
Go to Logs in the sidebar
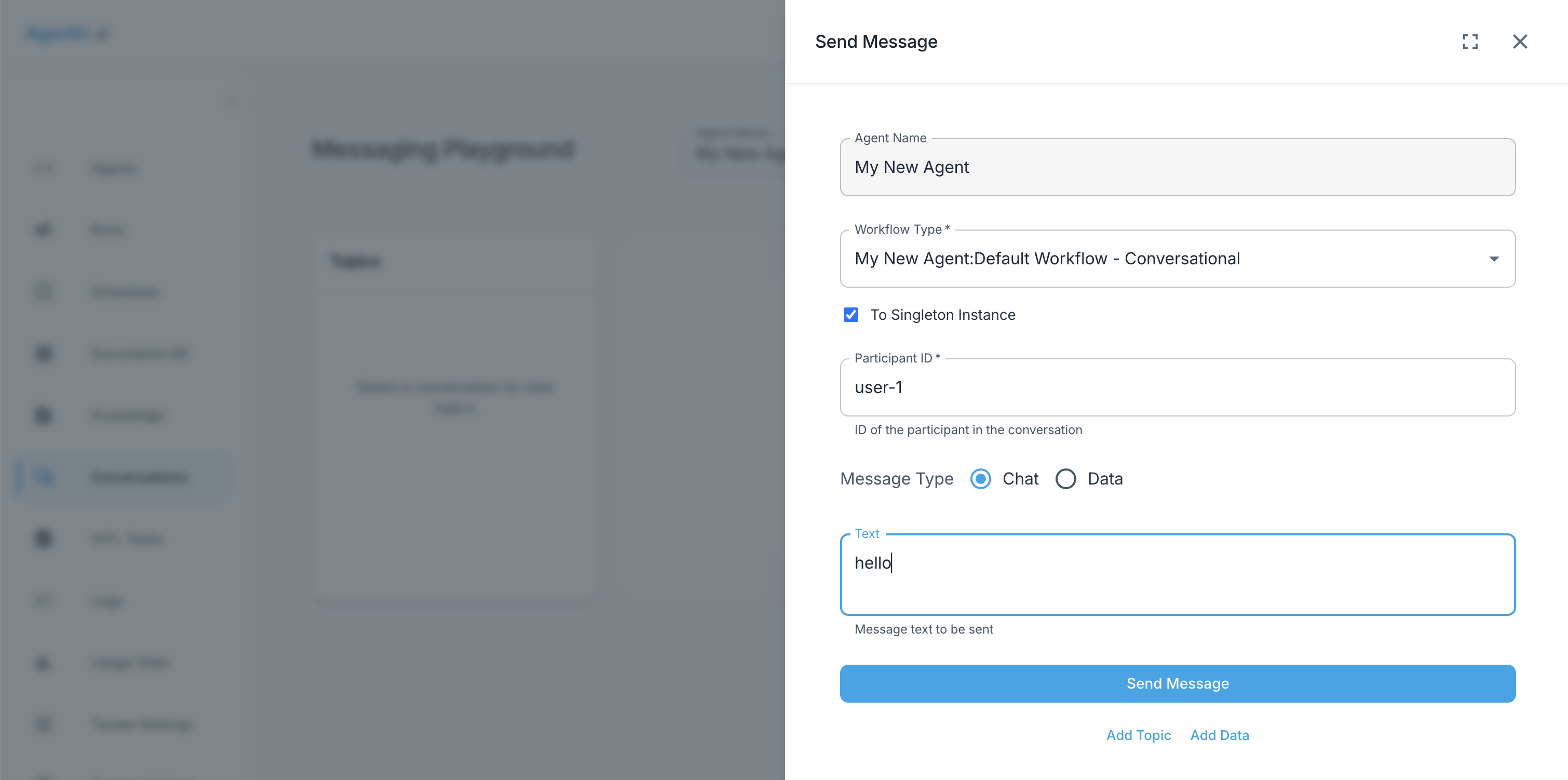click(107, 601)
